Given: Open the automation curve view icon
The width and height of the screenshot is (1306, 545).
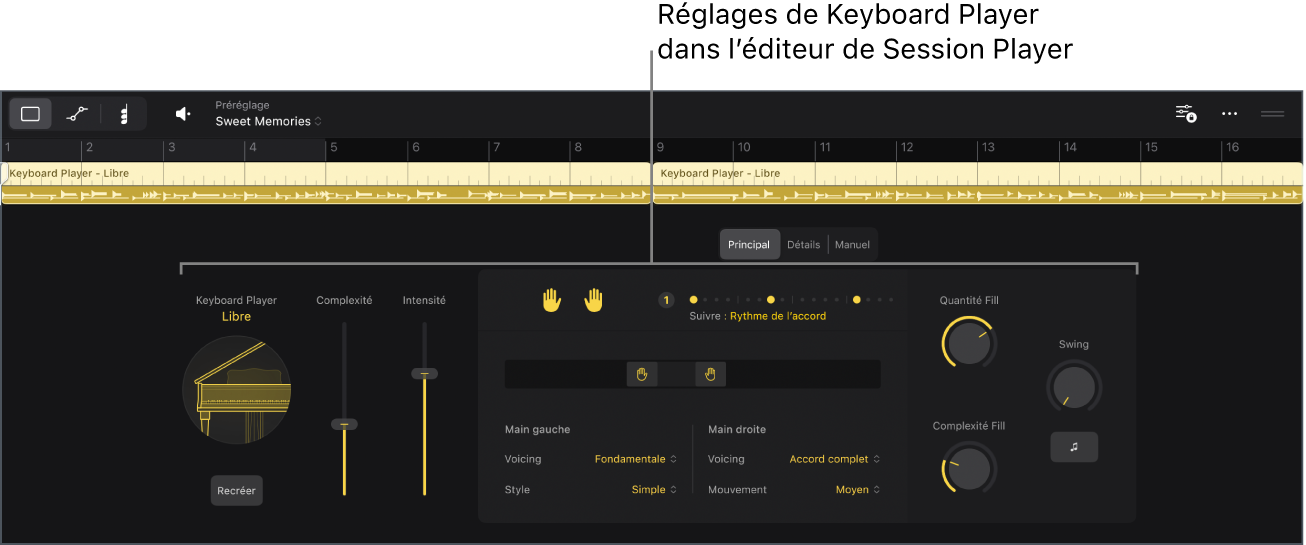Looking at the screenshot, I should coord(77,114).
